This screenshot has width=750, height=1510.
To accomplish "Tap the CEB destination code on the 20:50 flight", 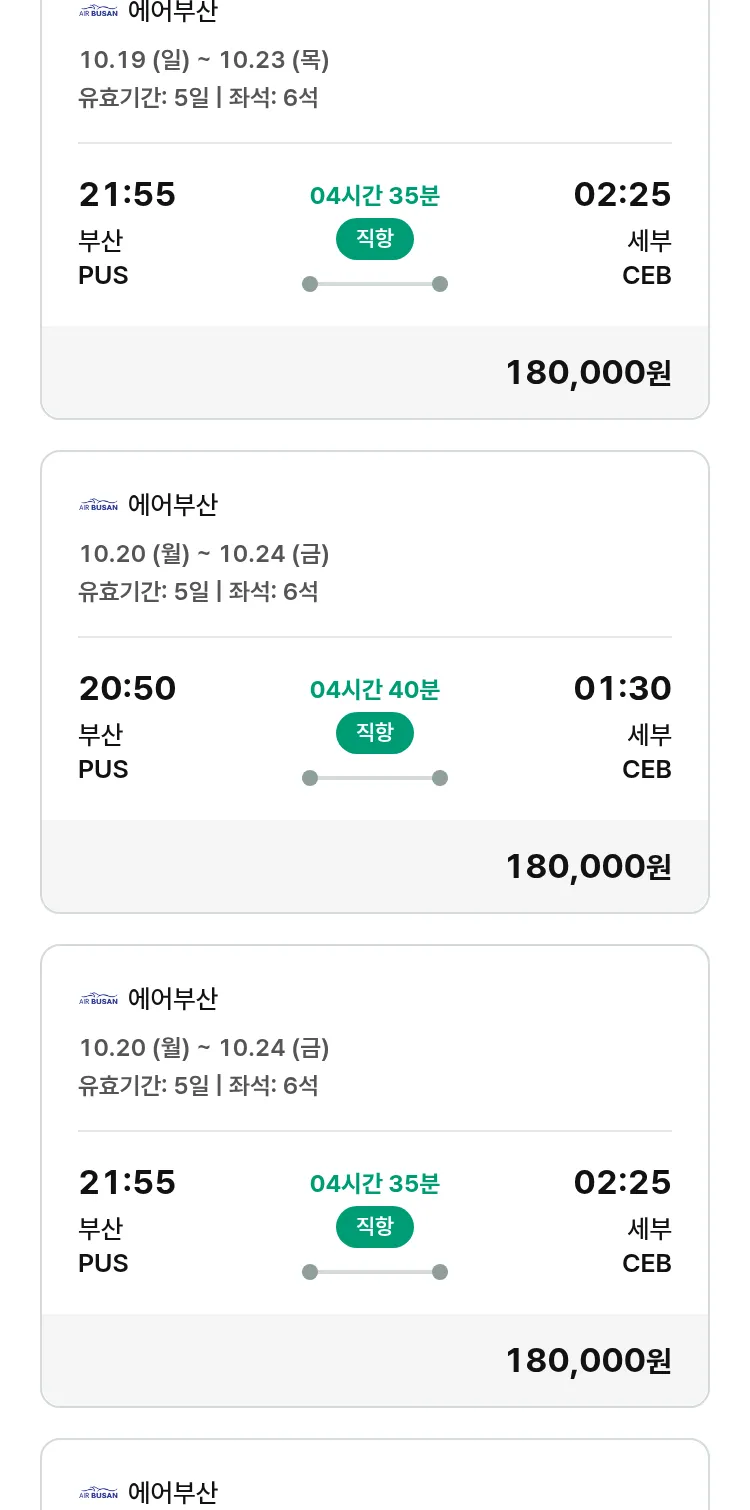I will [646, 769].
